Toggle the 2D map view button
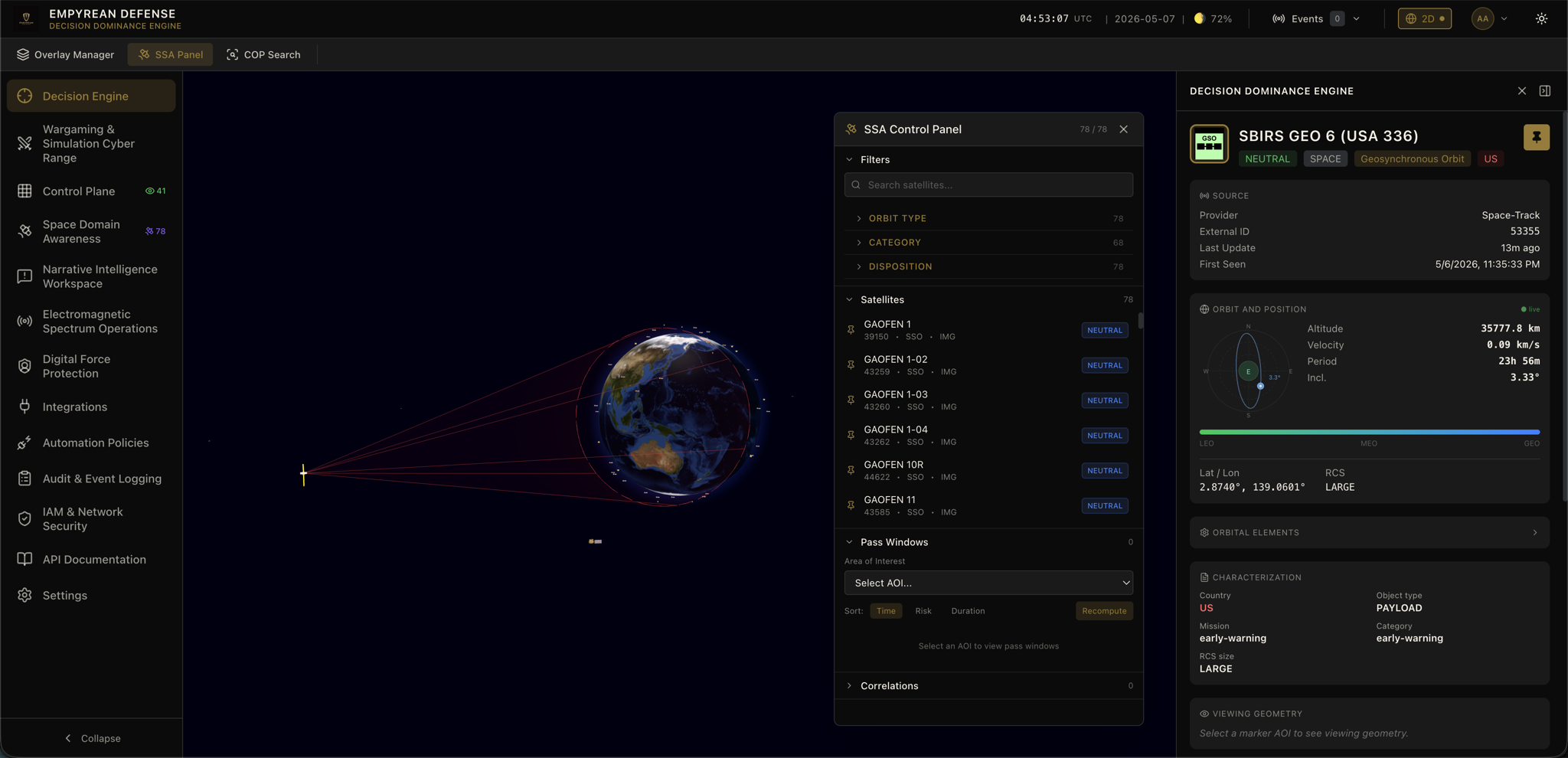The width and height of the screenshot is (1568, 758). 1424,18
